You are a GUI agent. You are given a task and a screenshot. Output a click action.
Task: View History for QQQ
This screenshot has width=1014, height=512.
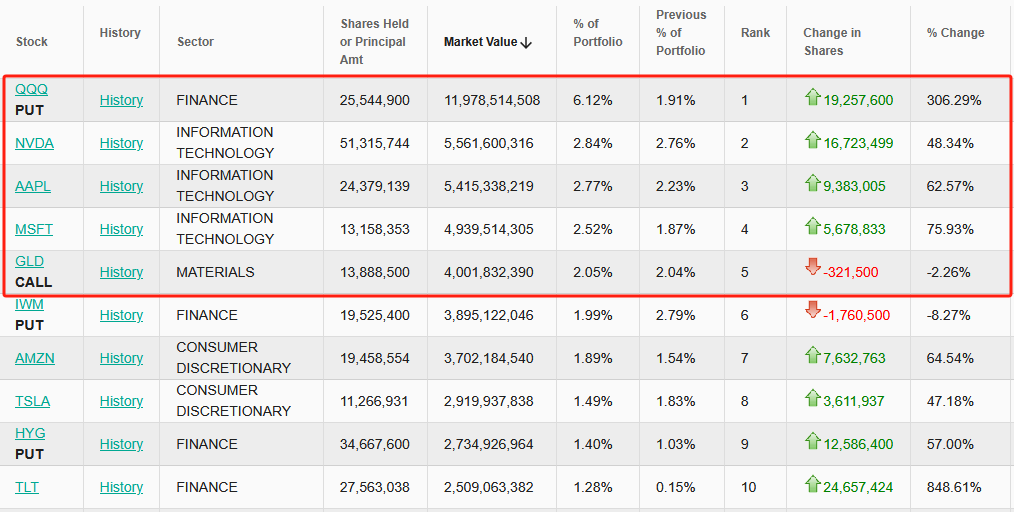(122, 100)
